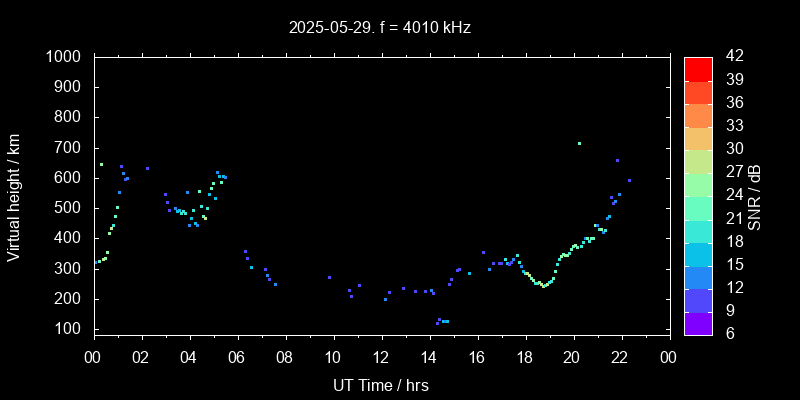Screen dimensions: 800x400
Task: Click the 06 hour tick on time axis
Action: pyautogui.click(x=237, y=357)
